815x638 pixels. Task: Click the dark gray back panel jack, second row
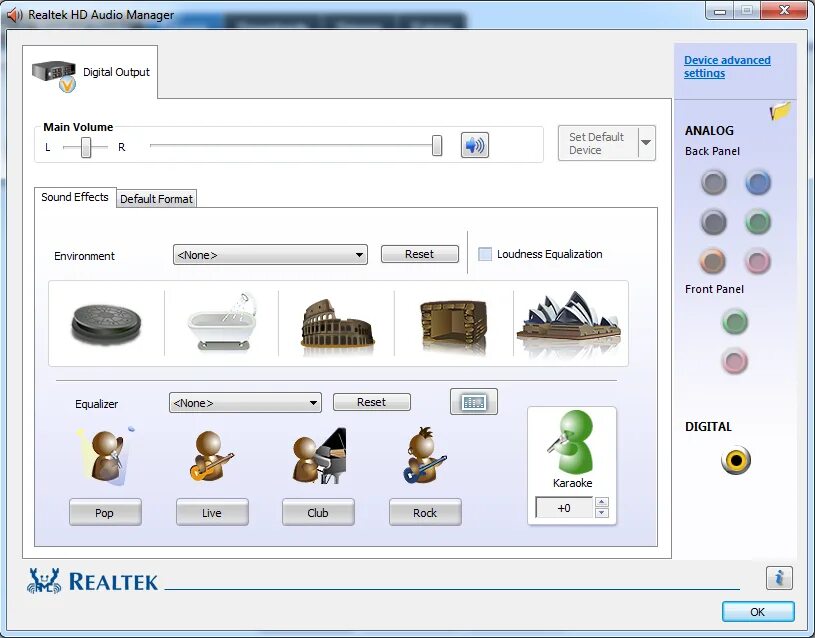pyautogui.click(x=713, y=222)
